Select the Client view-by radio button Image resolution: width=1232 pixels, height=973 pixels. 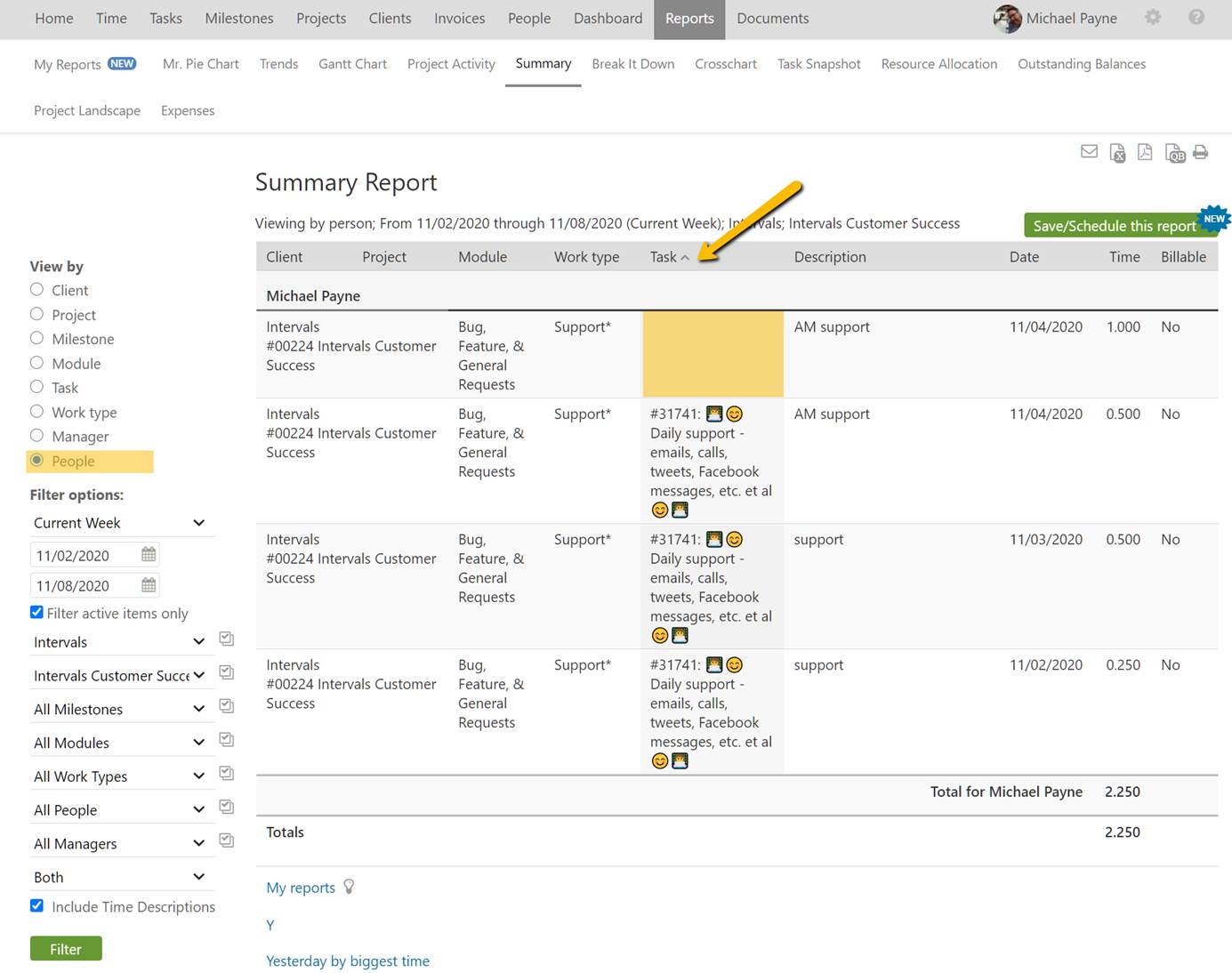pos(36,290)
